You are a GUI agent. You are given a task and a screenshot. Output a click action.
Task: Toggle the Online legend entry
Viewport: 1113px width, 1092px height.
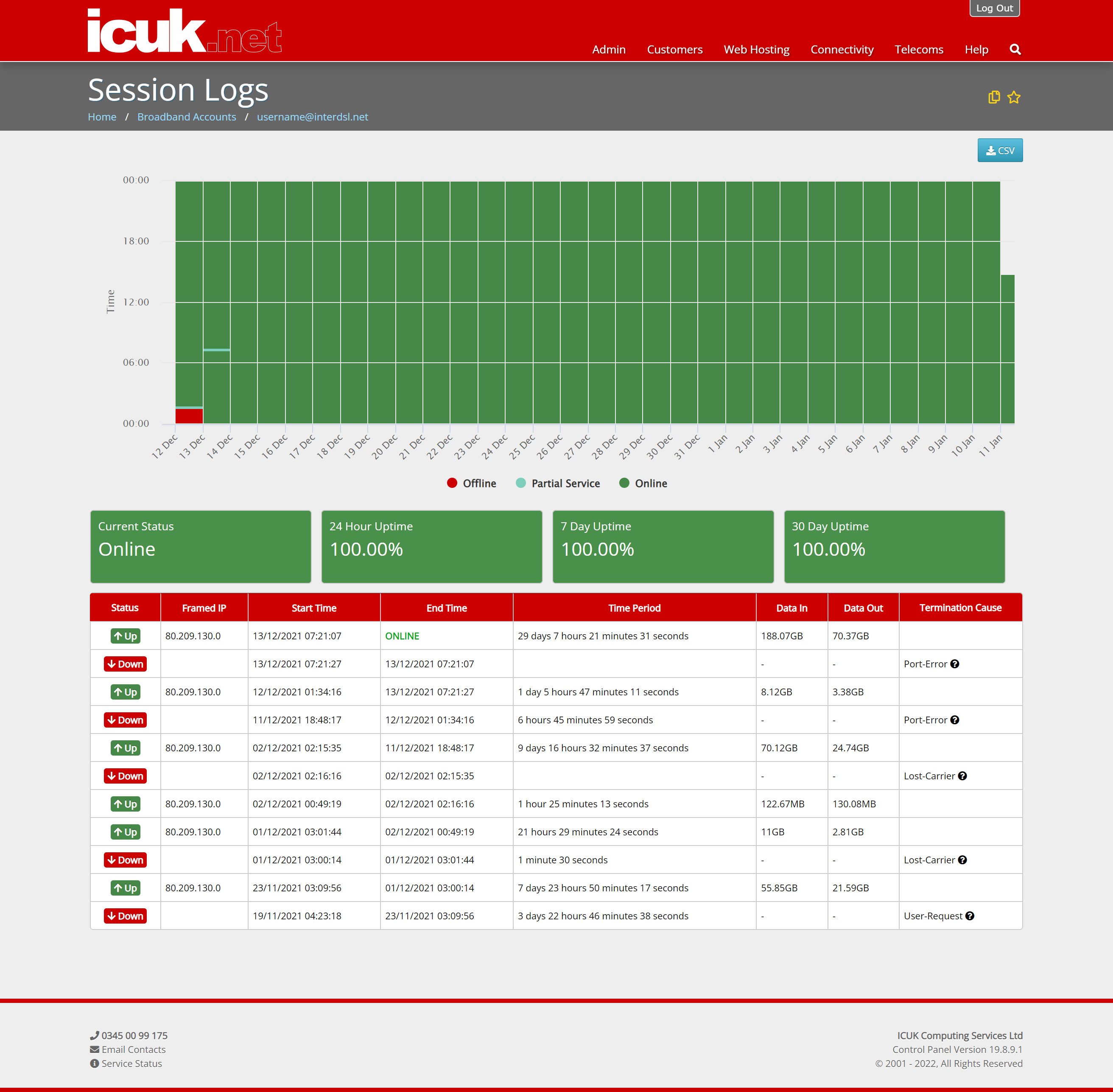click(x=643, y=484)
